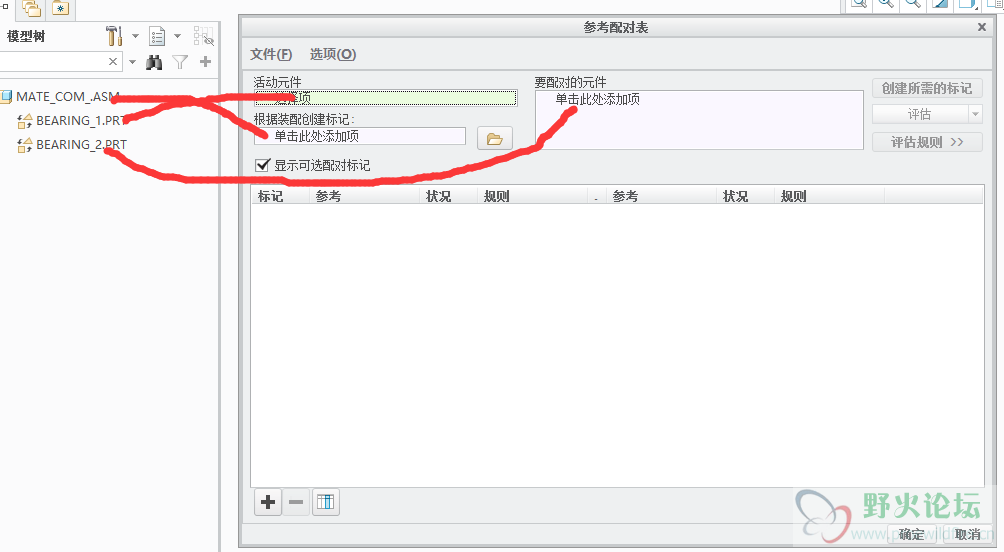The width and height of the screenshot is (1004, 552).
Task: Click the minus remove-row button below the table
Action: click(x=296, y=502)
